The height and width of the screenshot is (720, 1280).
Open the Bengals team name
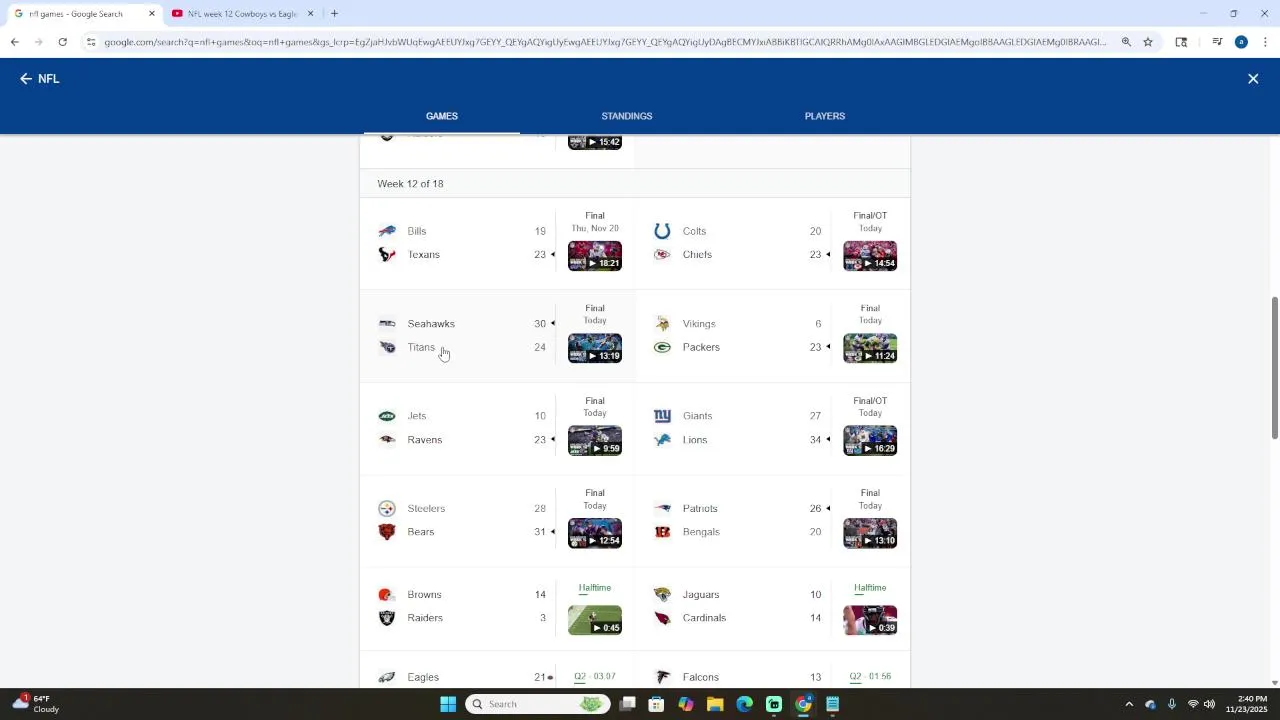pyautogui.click(x=701, y=532)
